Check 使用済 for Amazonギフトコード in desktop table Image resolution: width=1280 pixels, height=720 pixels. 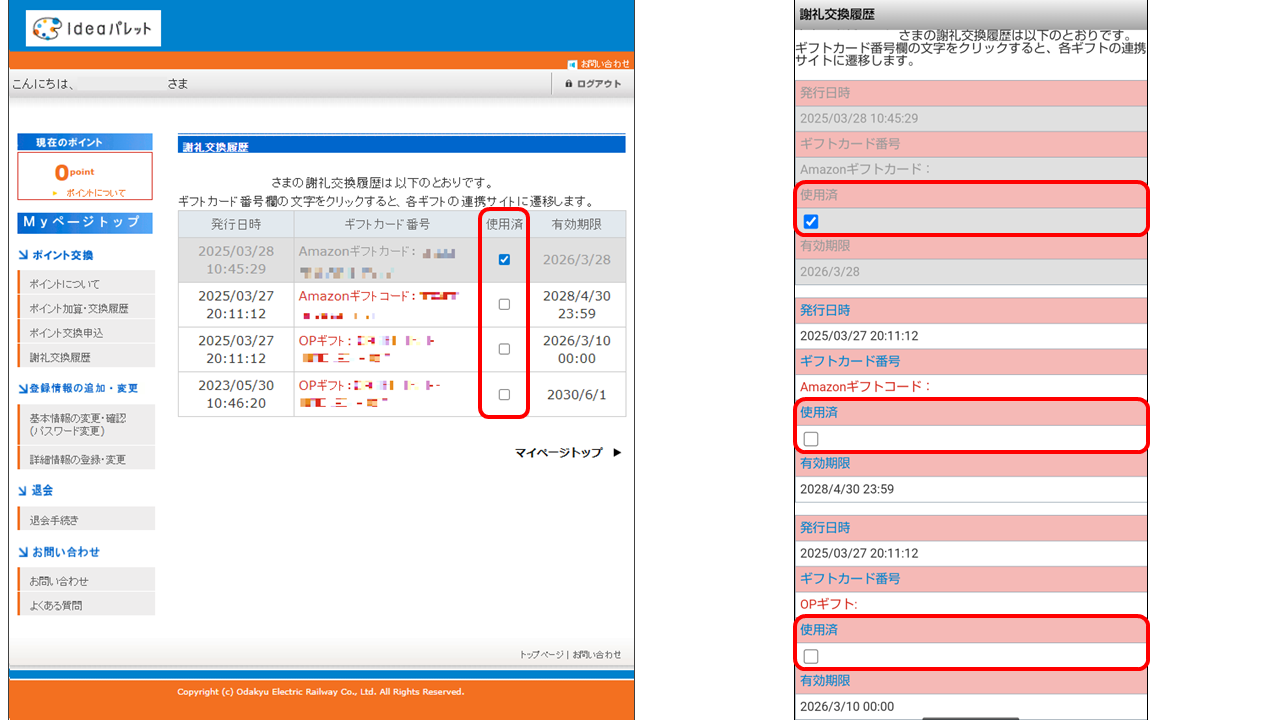tap(504, 304)
